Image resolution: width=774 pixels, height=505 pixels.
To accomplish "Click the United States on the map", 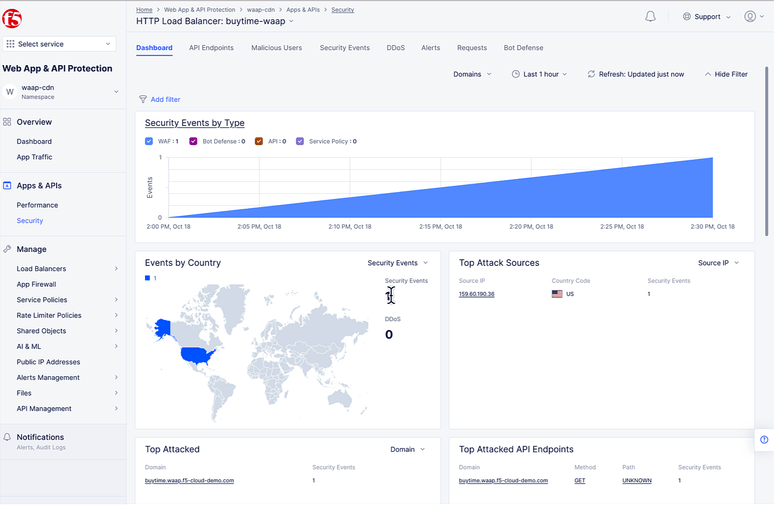I will (197, 354).
